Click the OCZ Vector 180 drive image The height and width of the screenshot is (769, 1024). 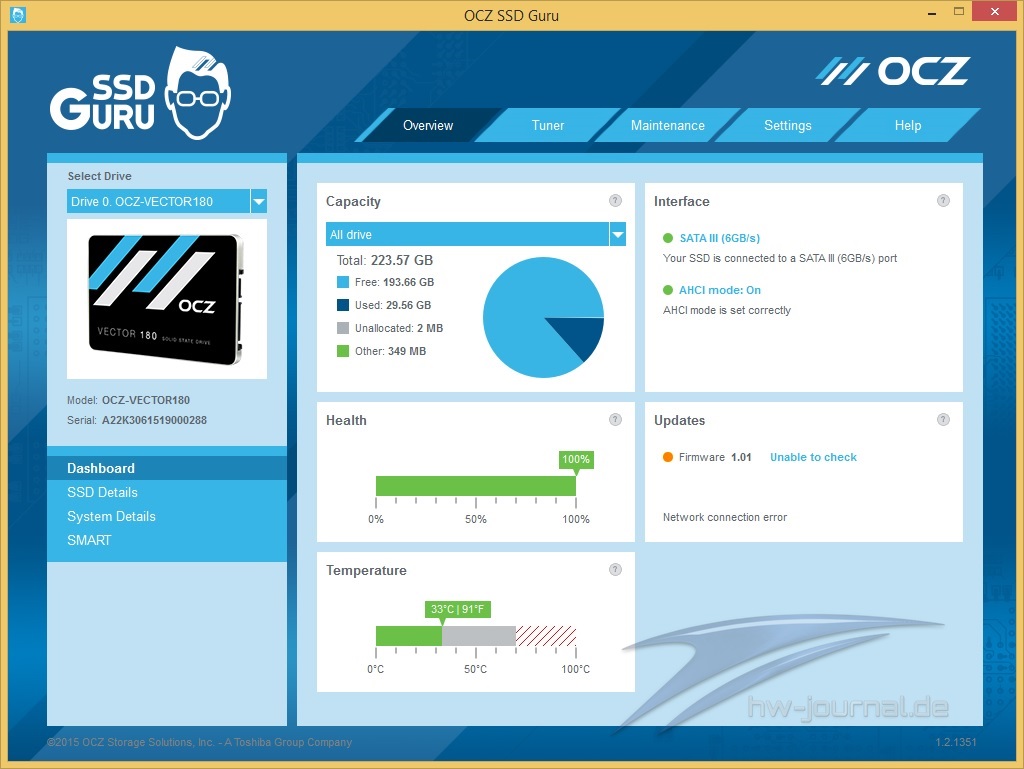click(x=166, y=298)
